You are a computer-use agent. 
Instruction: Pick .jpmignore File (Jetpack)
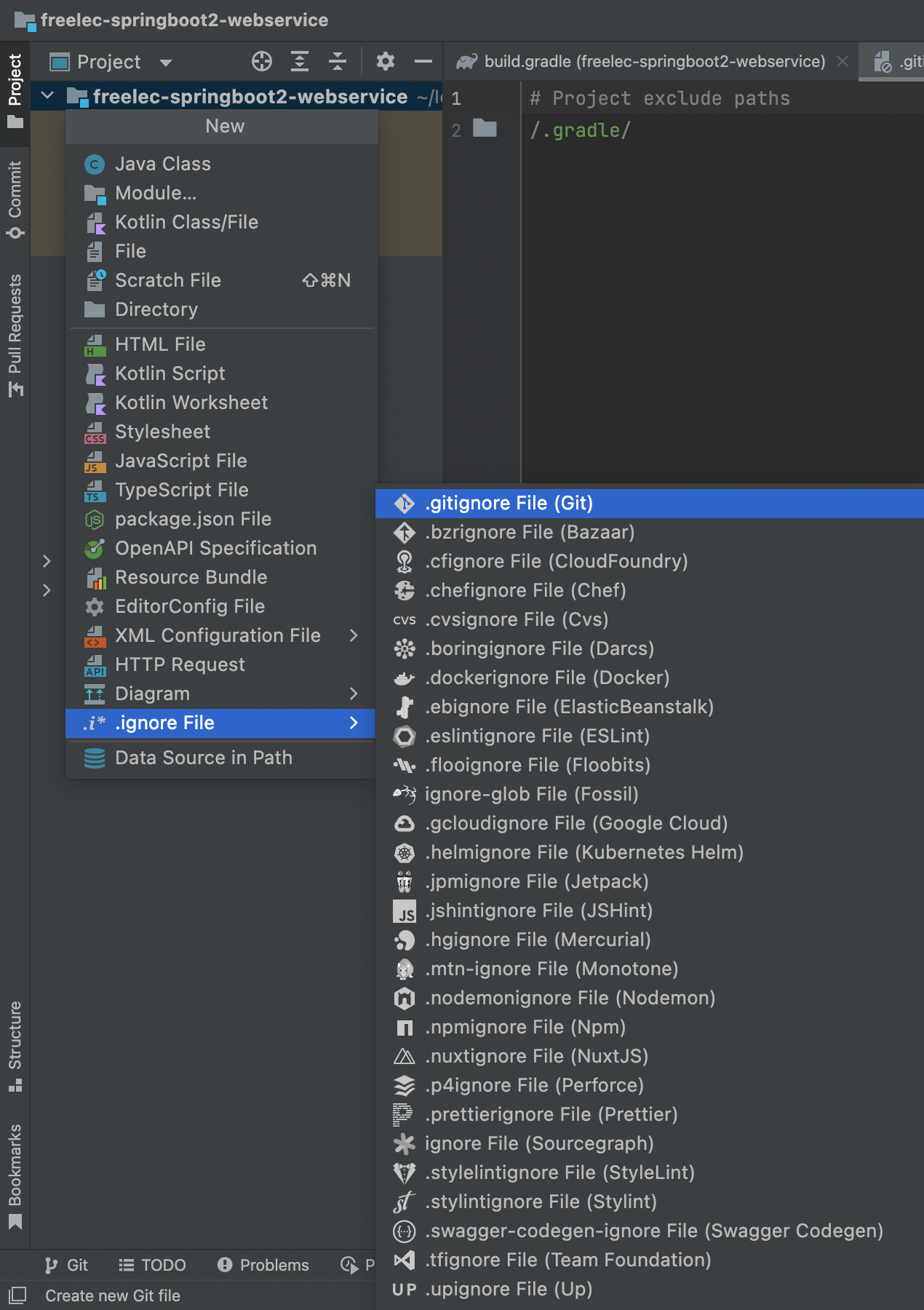[x=650, y=881]
